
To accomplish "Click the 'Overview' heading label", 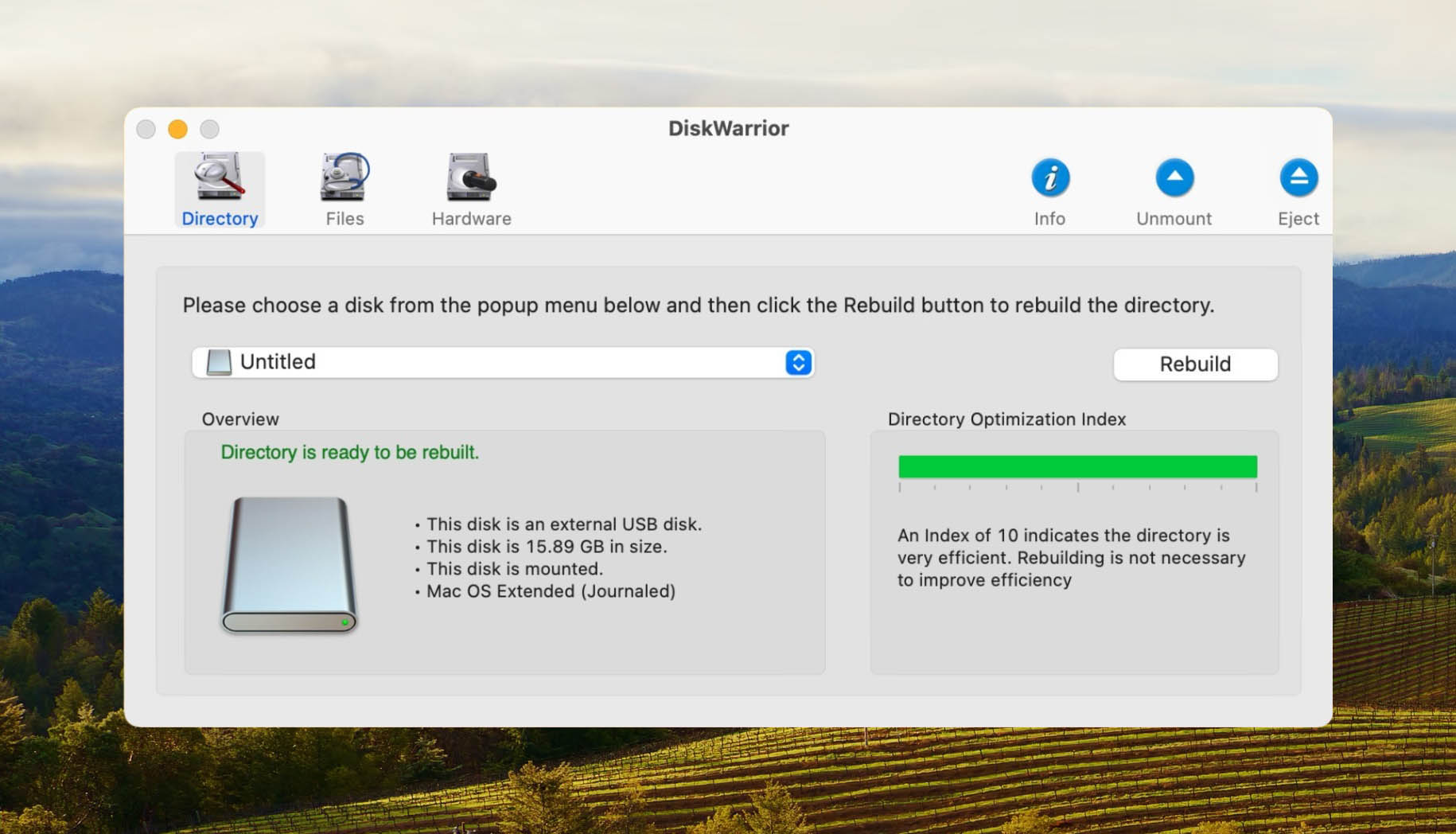I will (240, 419).
